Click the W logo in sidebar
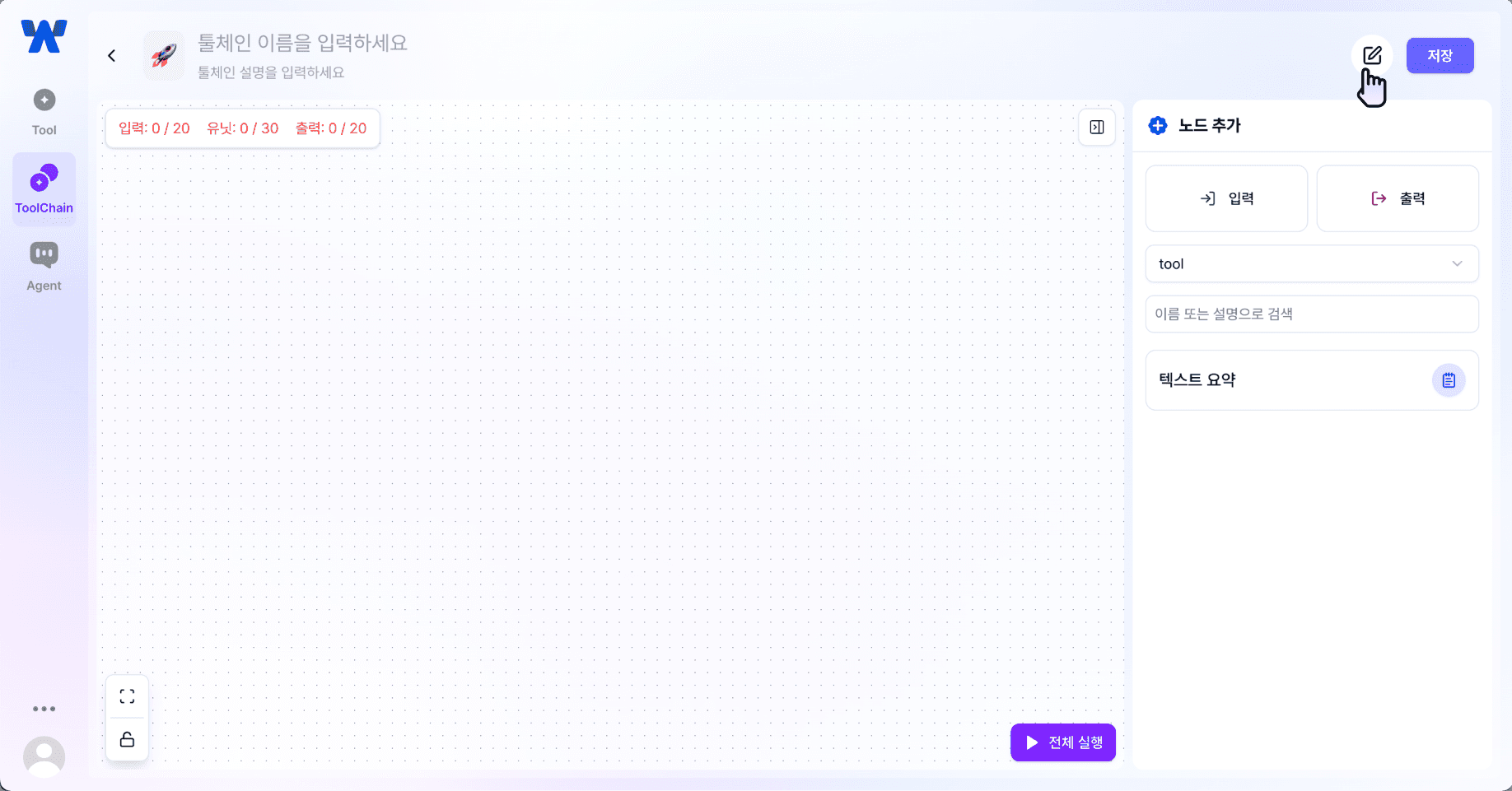The width and height of the screenshot is (1512, 791). tap(44, 37)
